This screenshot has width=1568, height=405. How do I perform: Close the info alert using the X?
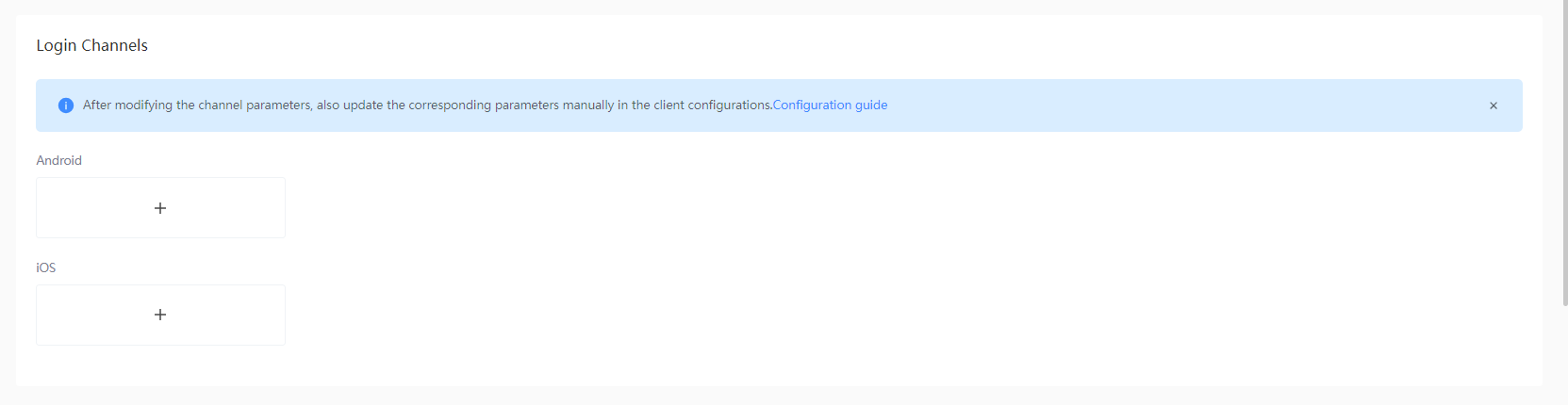[x=1494, y=105]
